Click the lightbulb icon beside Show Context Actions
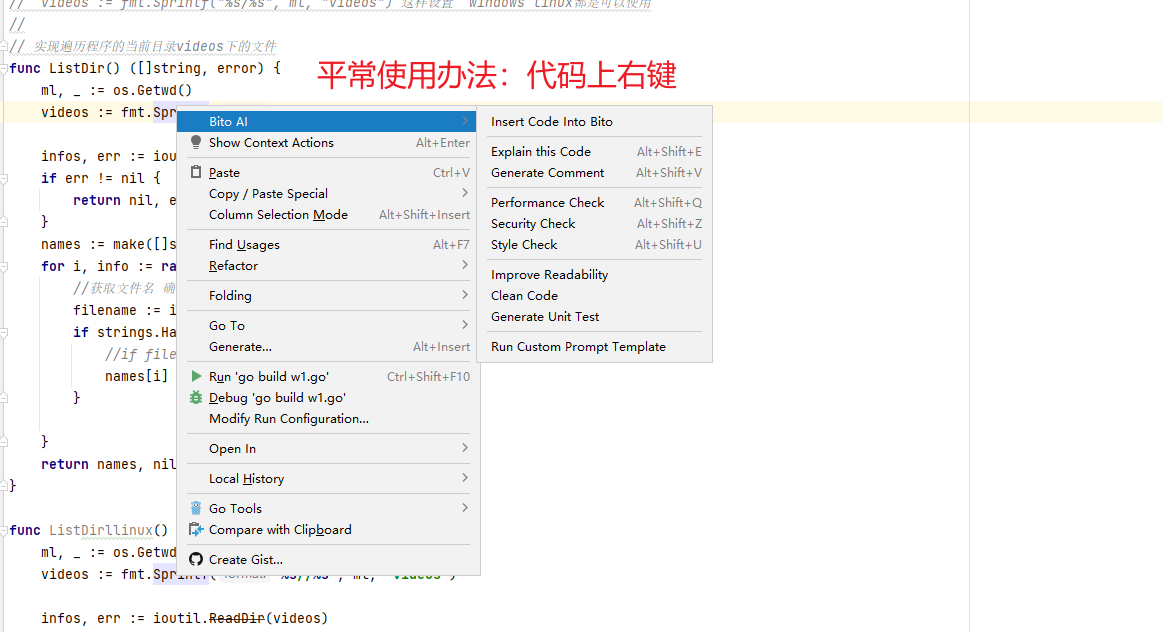1162x632 pixels. [x=196, y=142]
